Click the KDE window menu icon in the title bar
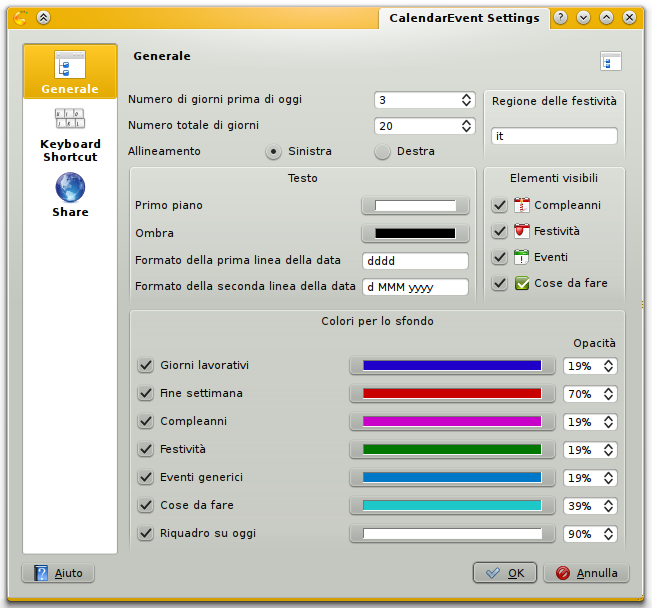 [20, 18]
